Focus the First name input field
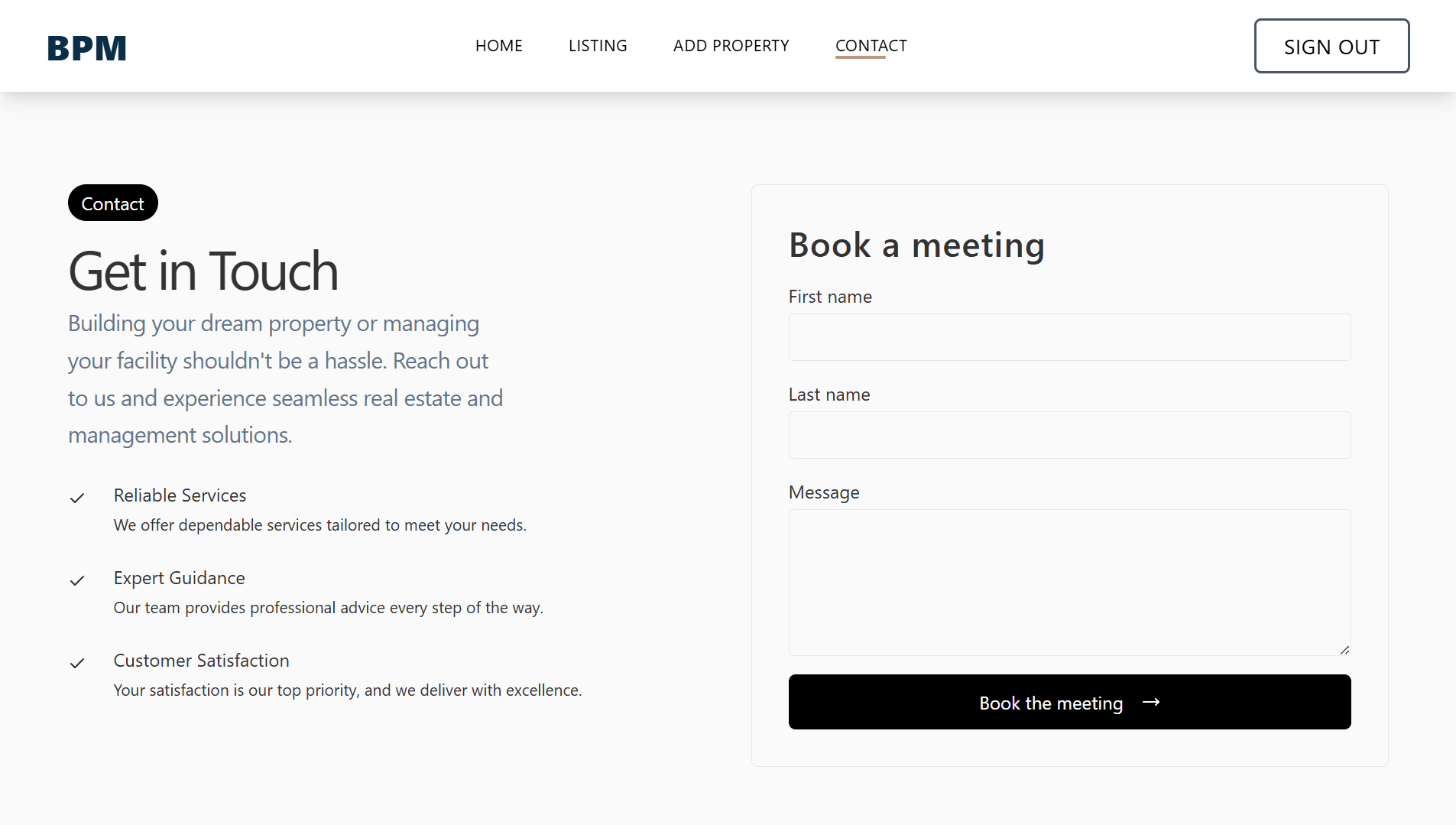 click(1069, 337)
